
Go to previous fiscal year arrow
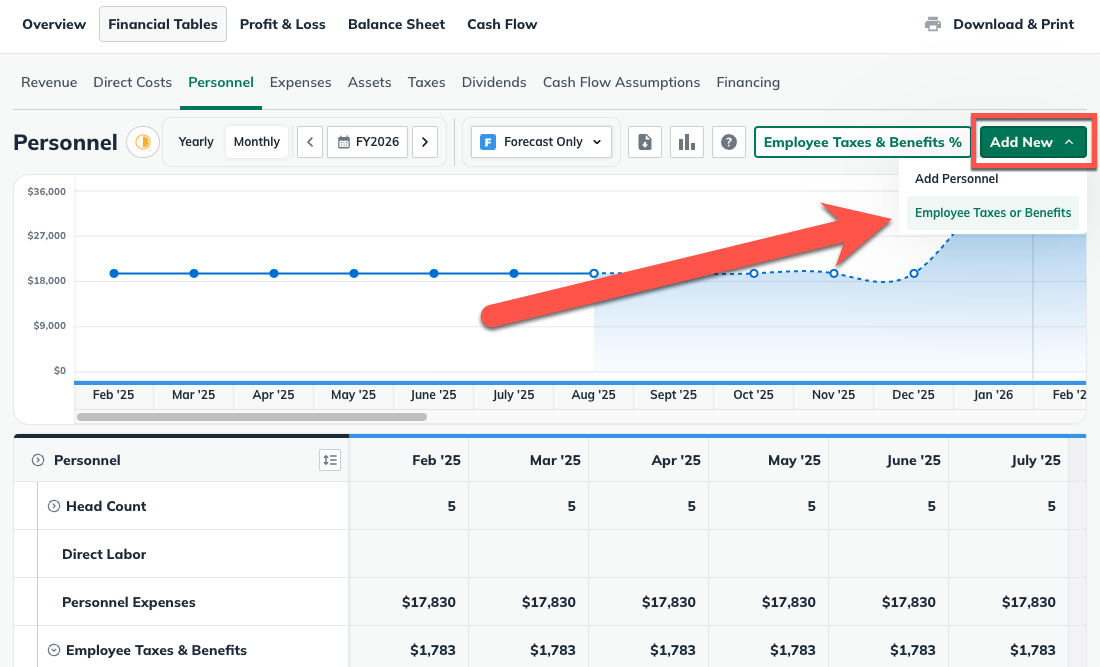click(x=310, y=142)
